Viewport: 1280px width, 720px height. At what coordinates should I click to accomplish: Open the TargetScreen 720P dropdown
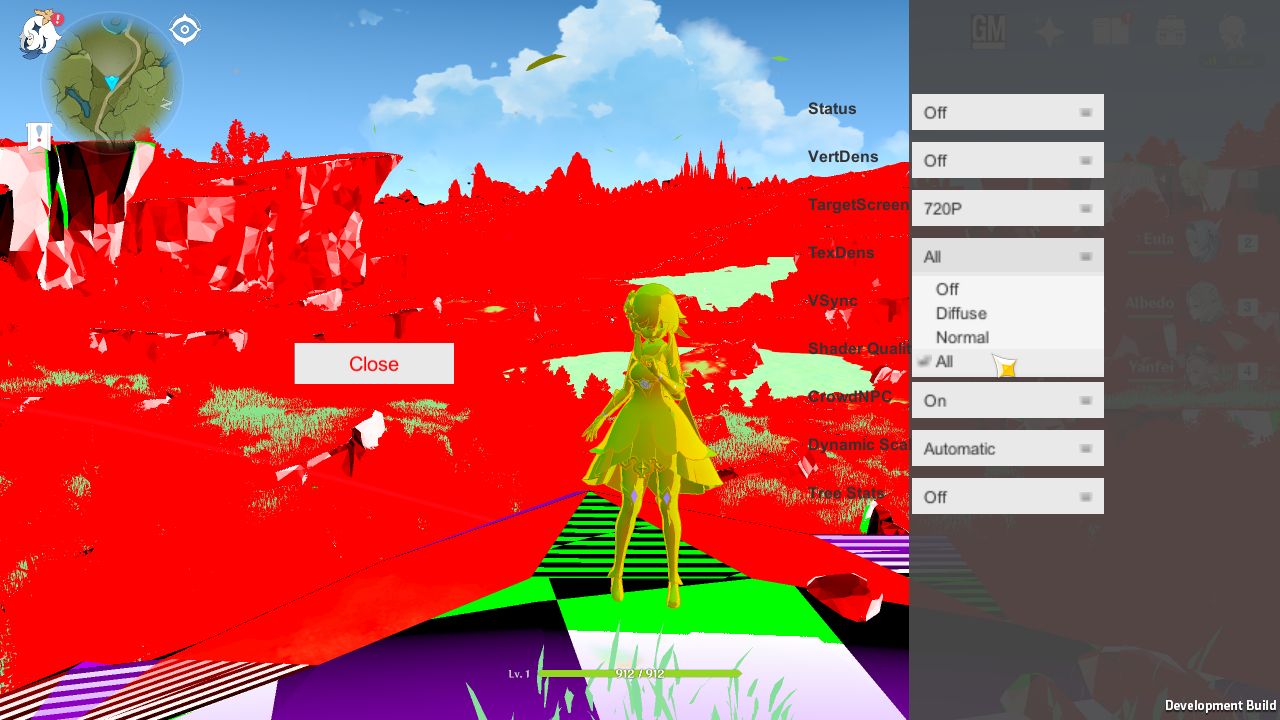[x=1008, y=208]
